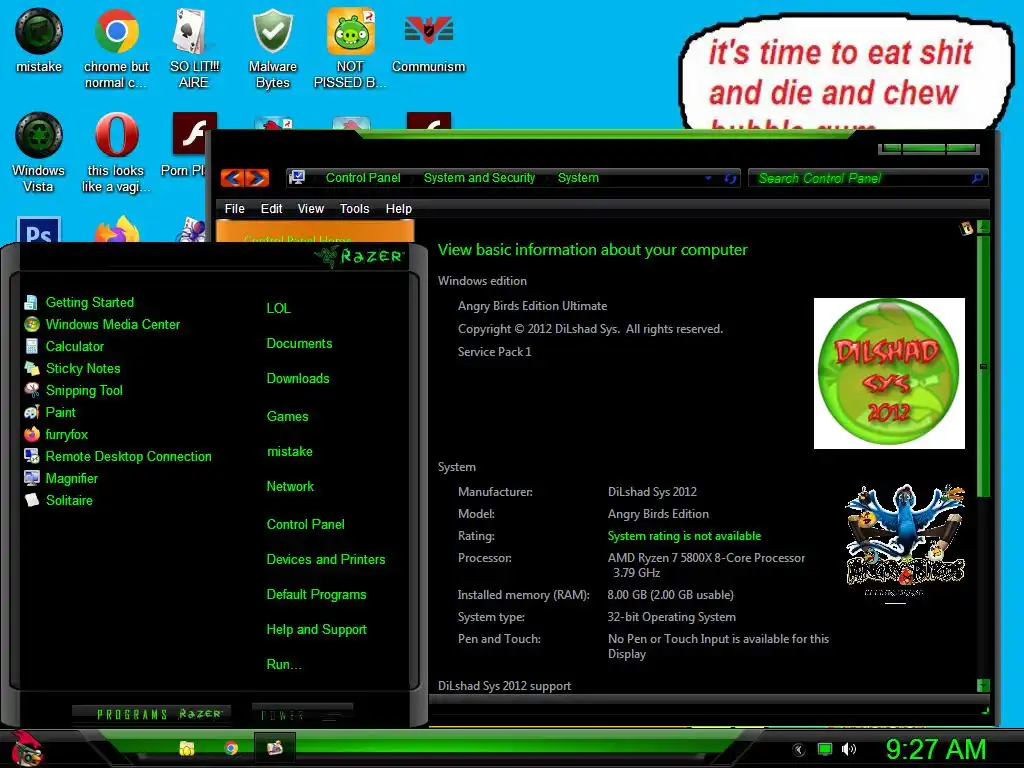Launch Windows Media Center from Start menu
This screenshot has width=1024, height=768.
click(102, 325)
